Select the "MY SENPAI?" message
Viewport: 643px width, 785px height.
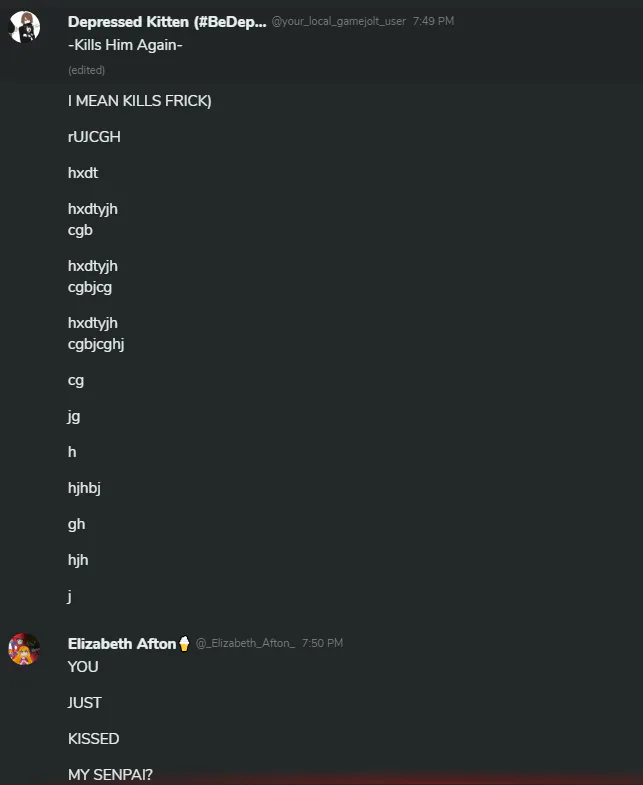[x=110, y=774]
